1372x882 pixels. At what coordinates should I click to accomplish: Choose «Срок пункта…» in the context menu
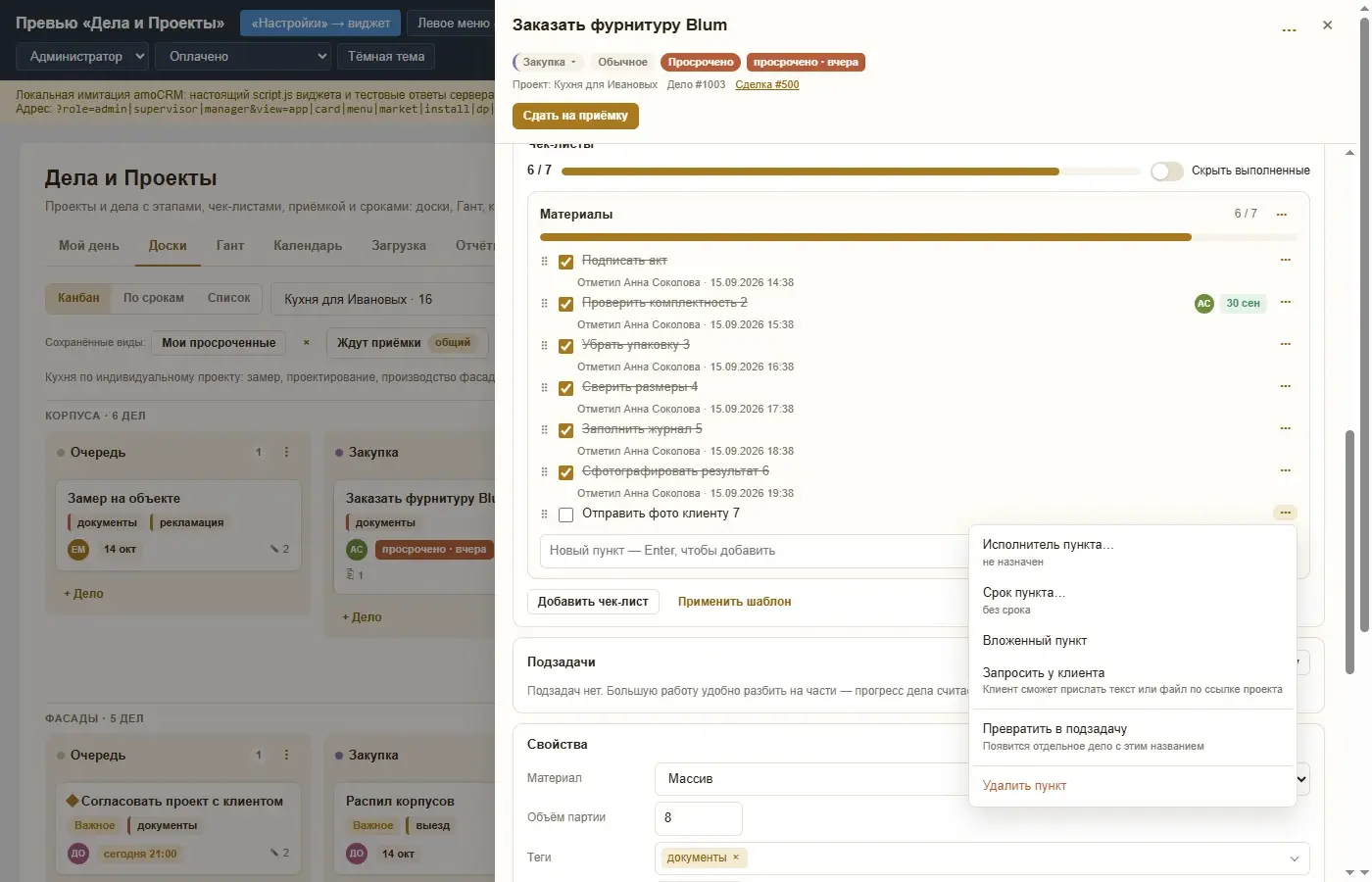(1133, 600)
